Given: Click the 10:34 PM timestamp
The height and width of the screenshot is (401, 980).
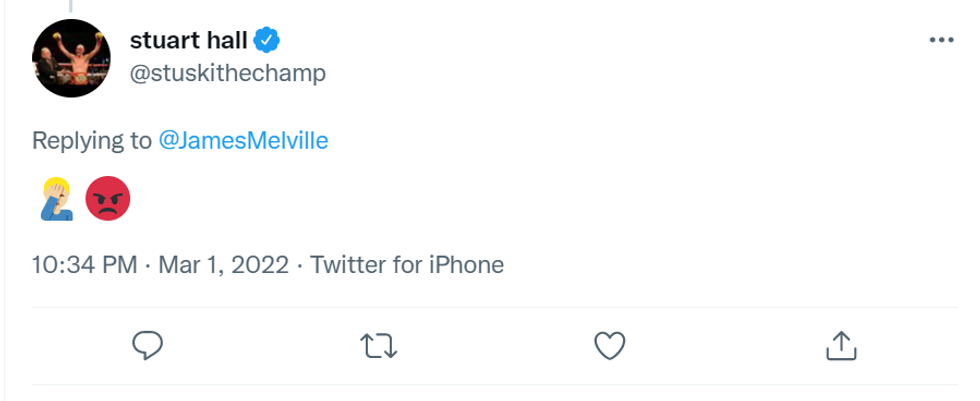Looking at the screenshot, I should 84,265.
